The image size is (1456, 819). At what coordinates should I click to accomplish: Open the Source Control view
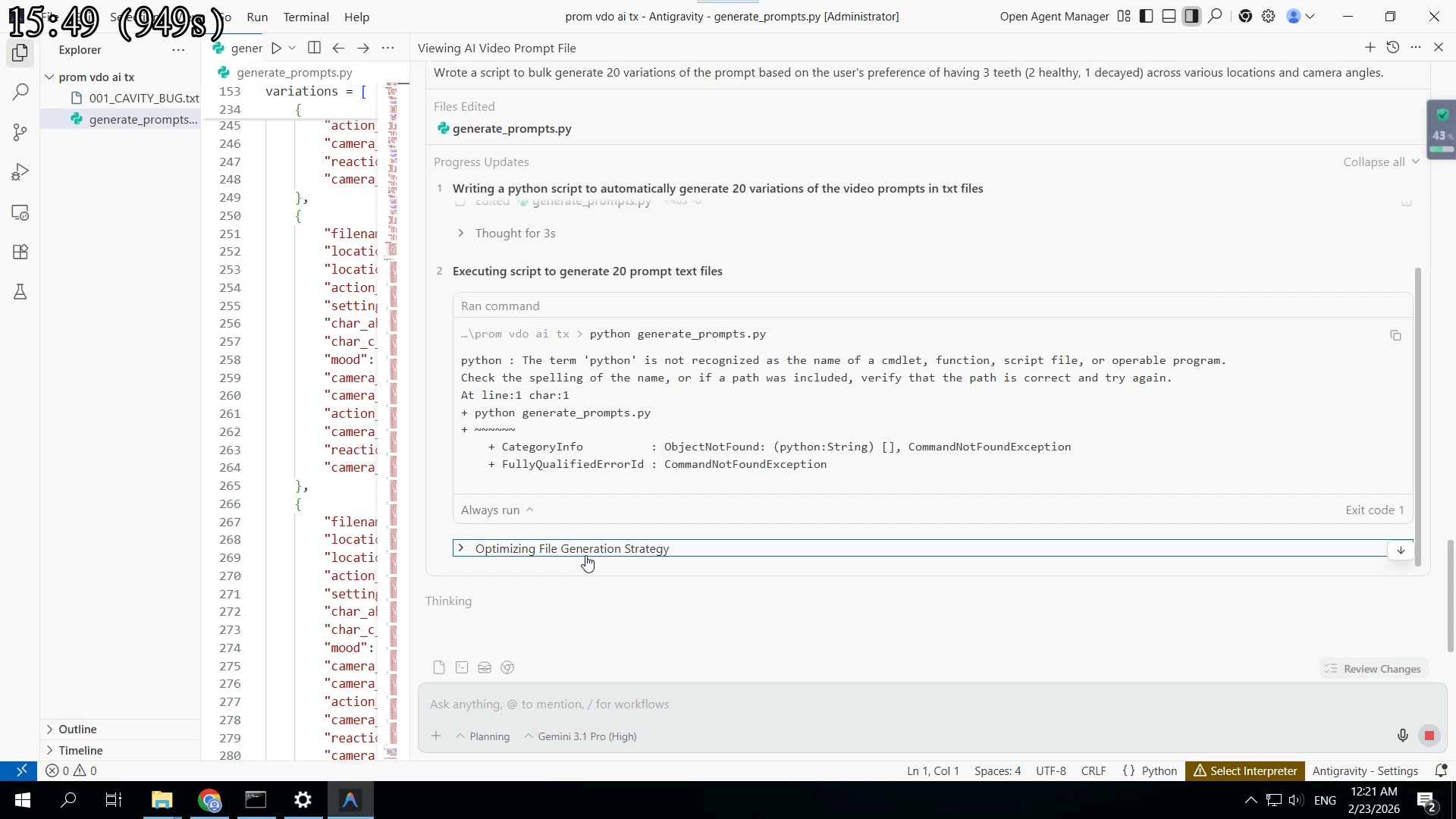(x=20, y=133)
